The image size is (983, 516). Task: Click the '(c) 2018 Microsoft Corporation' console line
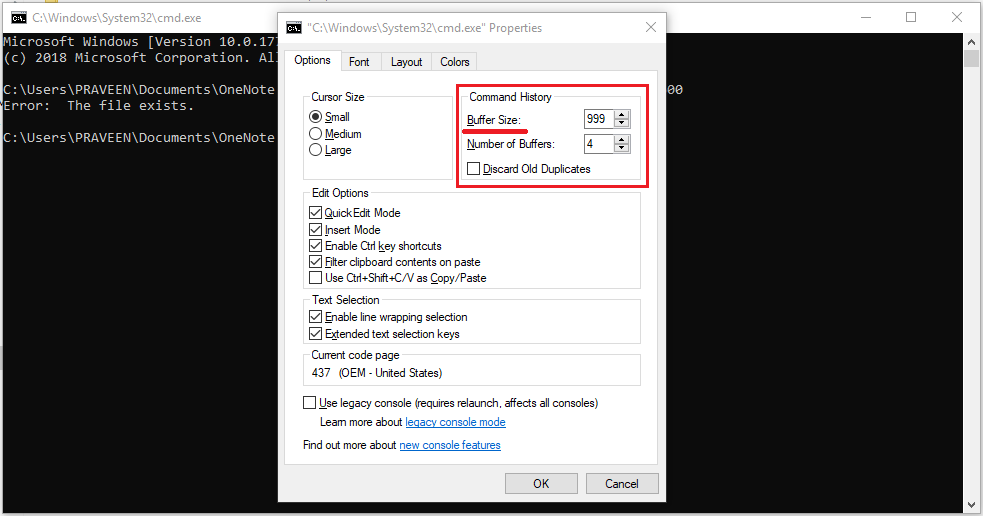pyautogui.click(x=140, y=58)
